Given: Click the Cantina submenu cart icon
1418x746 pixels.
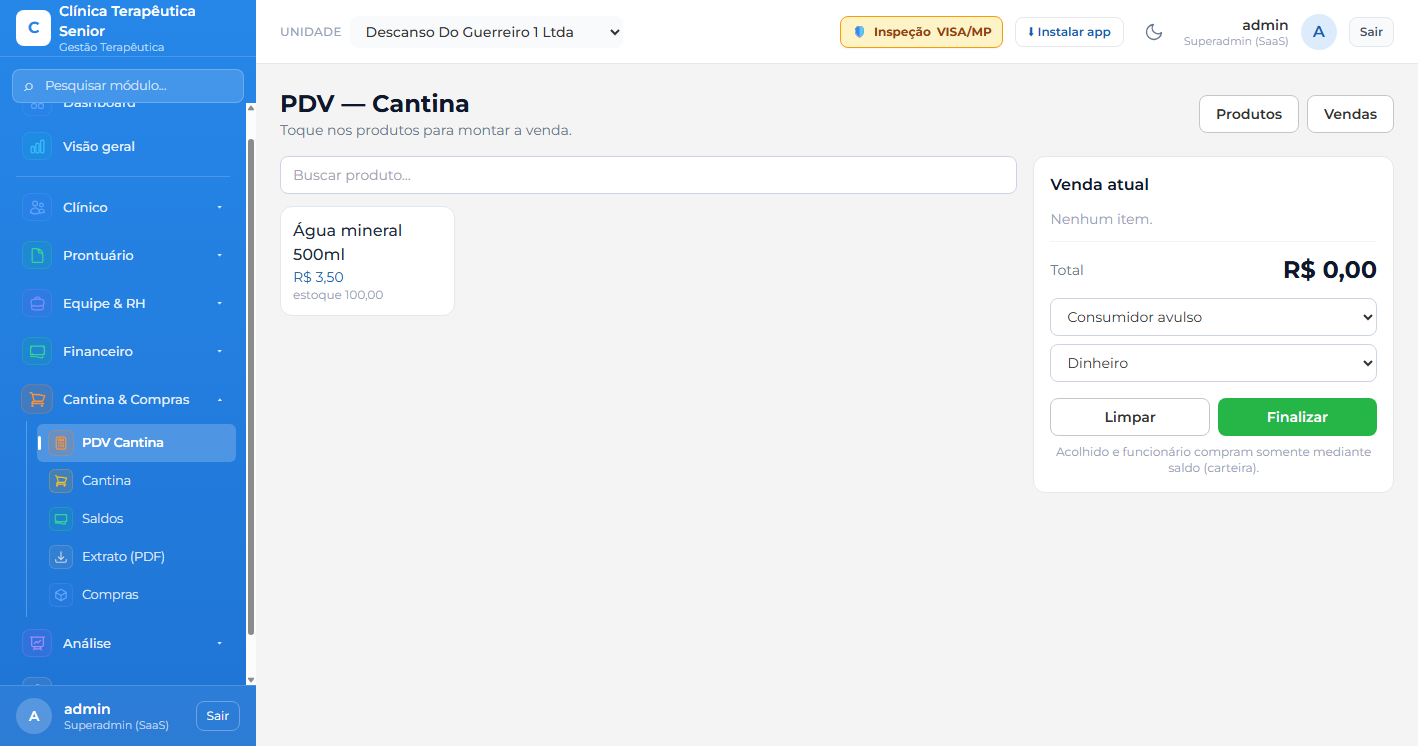Looking at the screenshot, I should pyautogui.click(x=61, y=481).
